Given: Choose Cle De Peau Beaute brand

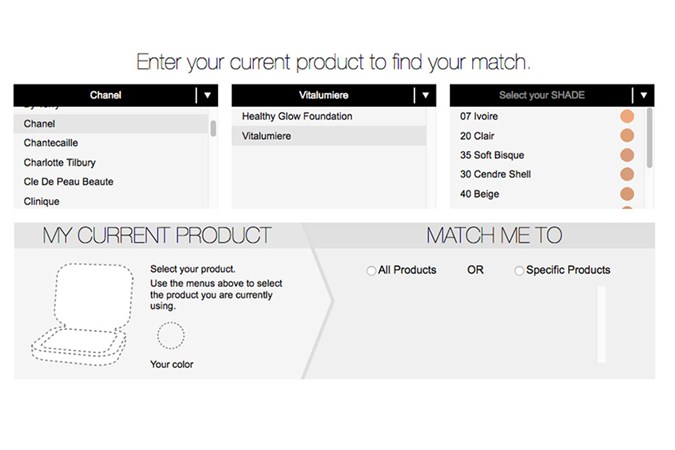Looking at the screenshot, I should [x=68, y=182].
